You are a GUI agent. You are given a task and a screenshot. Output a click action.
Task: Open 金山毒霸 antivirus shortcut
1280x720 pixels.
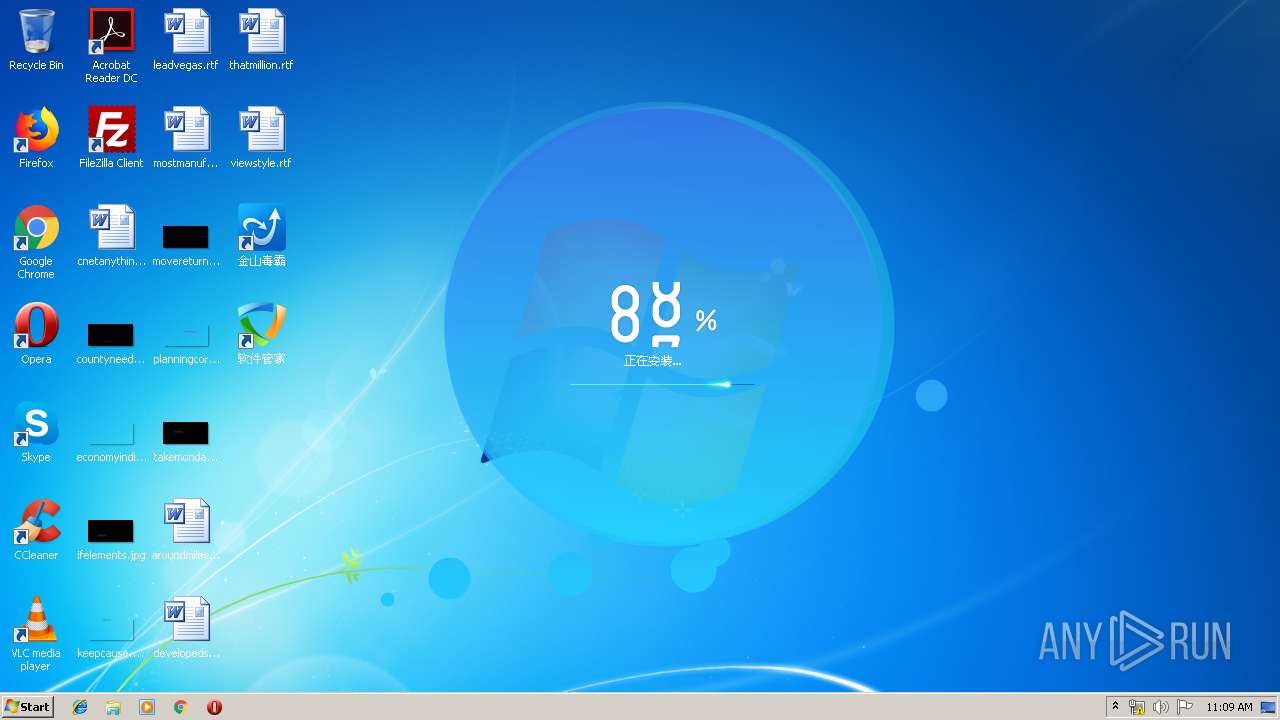tap(261, 237)
